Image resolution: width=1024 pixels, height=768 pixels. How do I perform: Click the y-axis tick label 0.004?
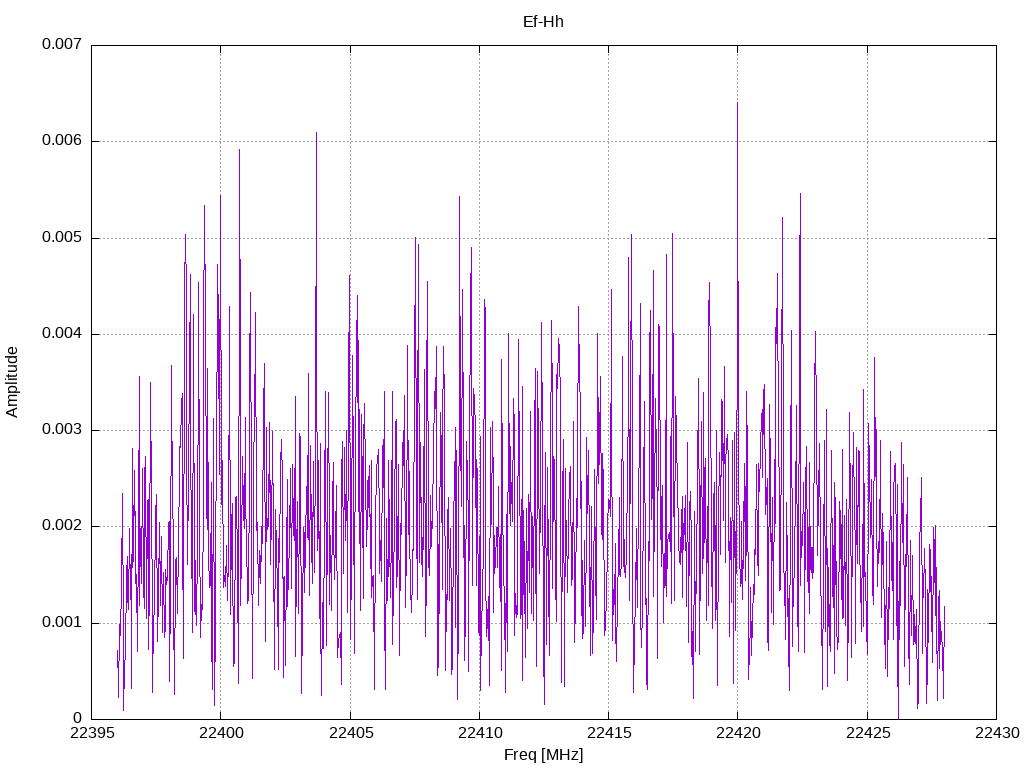pos(62,333)
